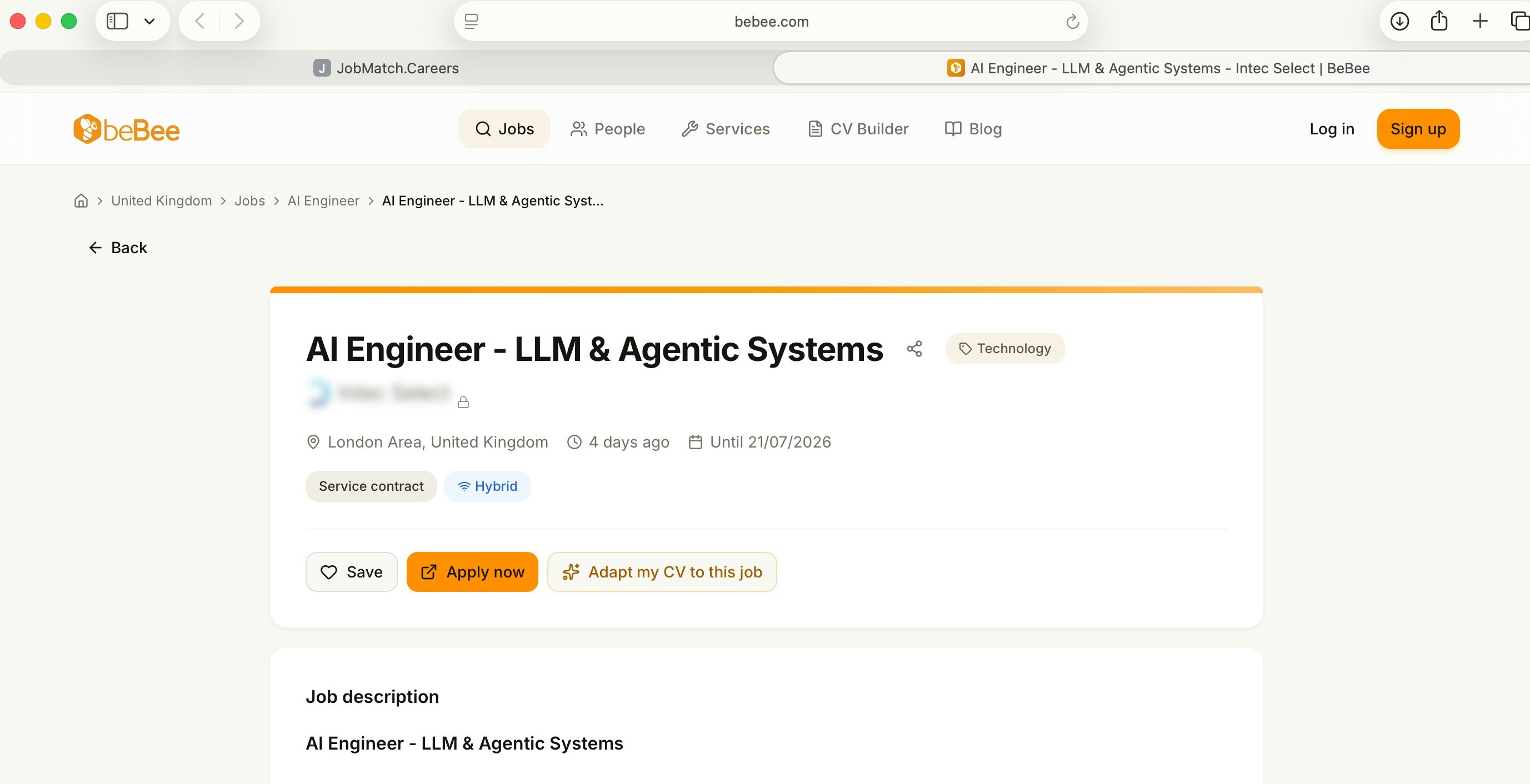Click the lock icon beside company name
This screenshot has width=1530, height=784.
pos(463,402)
